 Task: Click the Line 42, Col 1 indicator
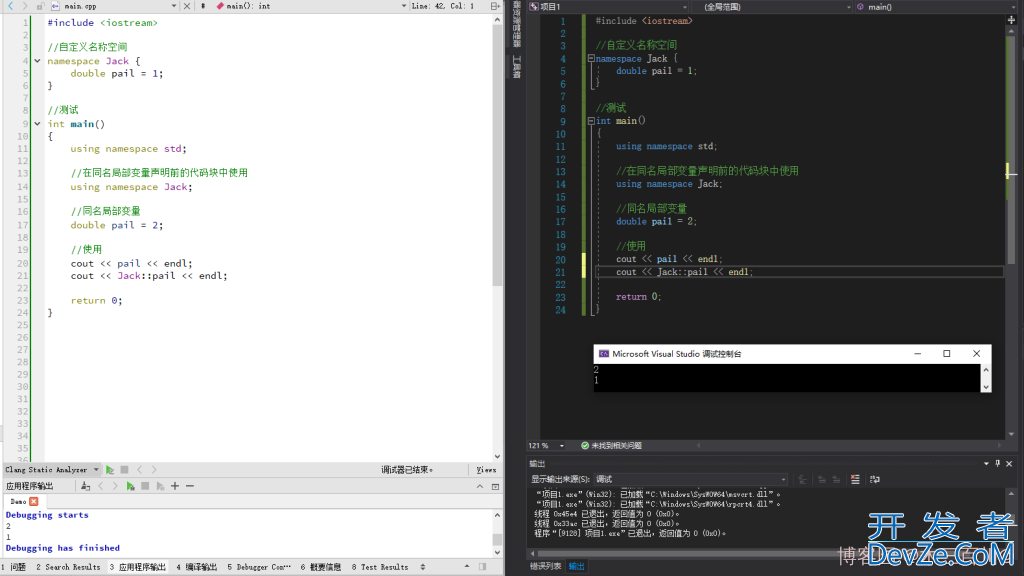(443, 6)
